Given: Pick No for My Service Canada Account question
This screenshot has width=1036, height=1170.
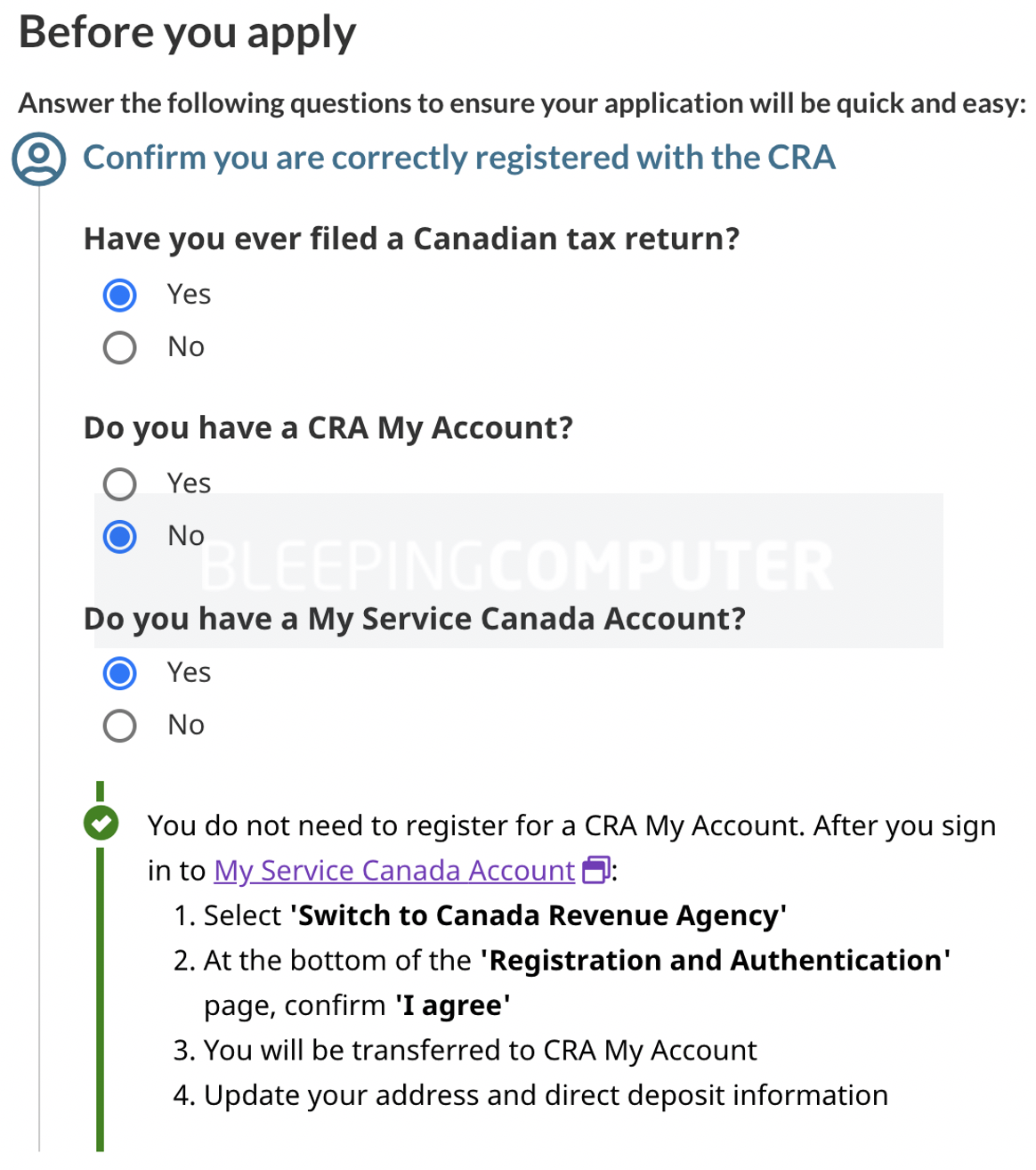Looking at the screenshot, I should pyautogui.click(x=120, y=726).
